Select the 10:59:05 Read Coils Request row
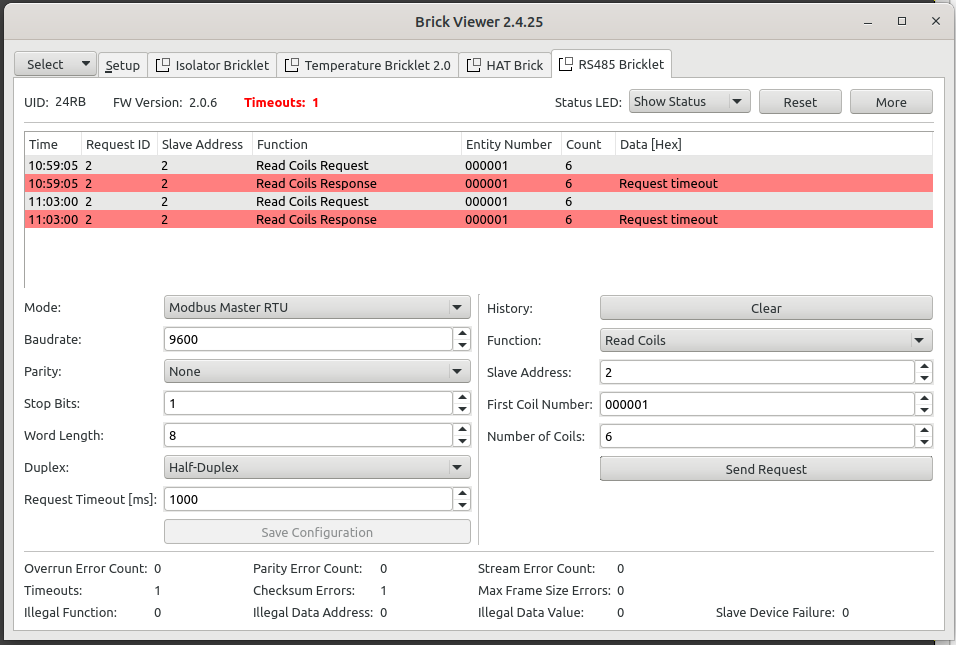The width and height of the screenshot is (956, 645). 479,165
